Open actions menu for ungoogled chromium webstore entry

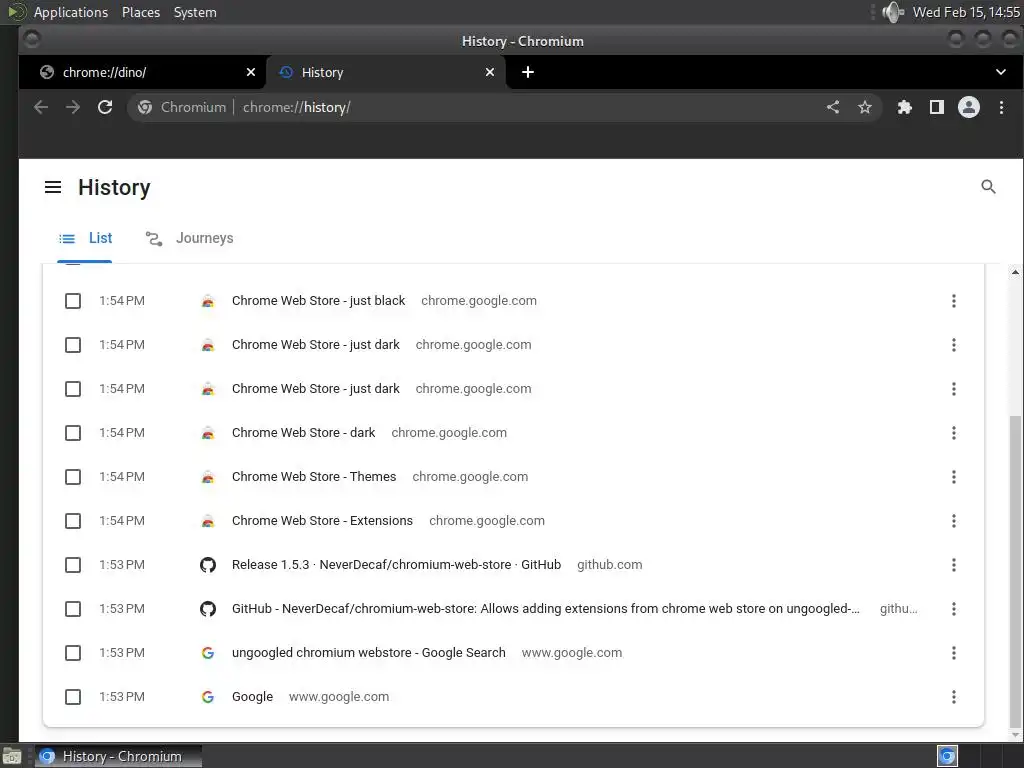tap(953, 653)
